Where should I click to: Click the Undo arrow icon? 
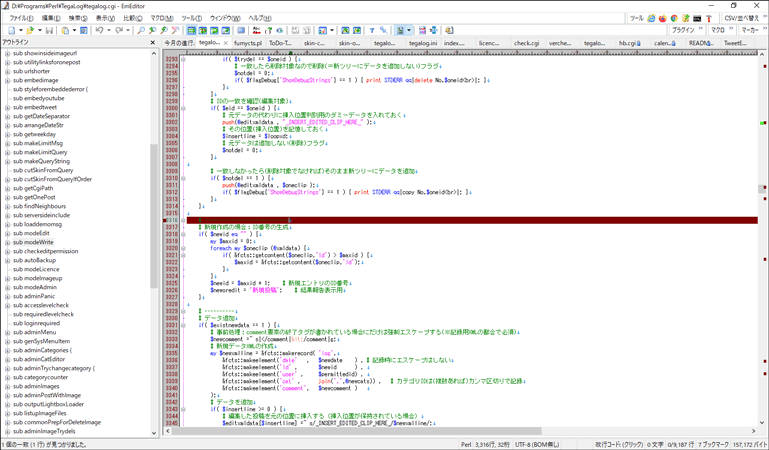99,30
